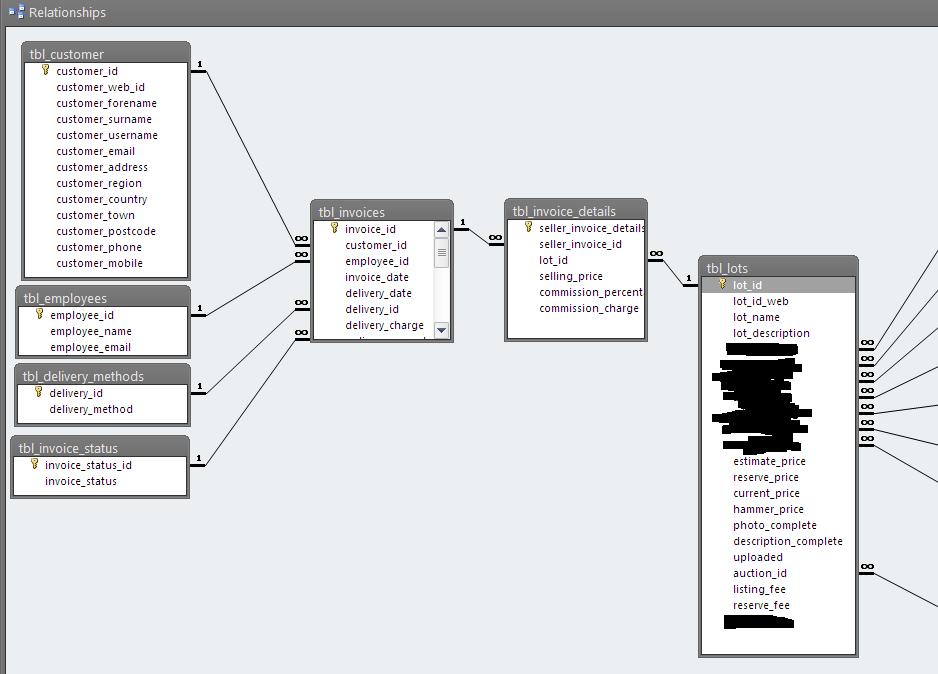Select the hammer_price field
The width and height of the screenshot is (938, 674).
pos(768,510)
